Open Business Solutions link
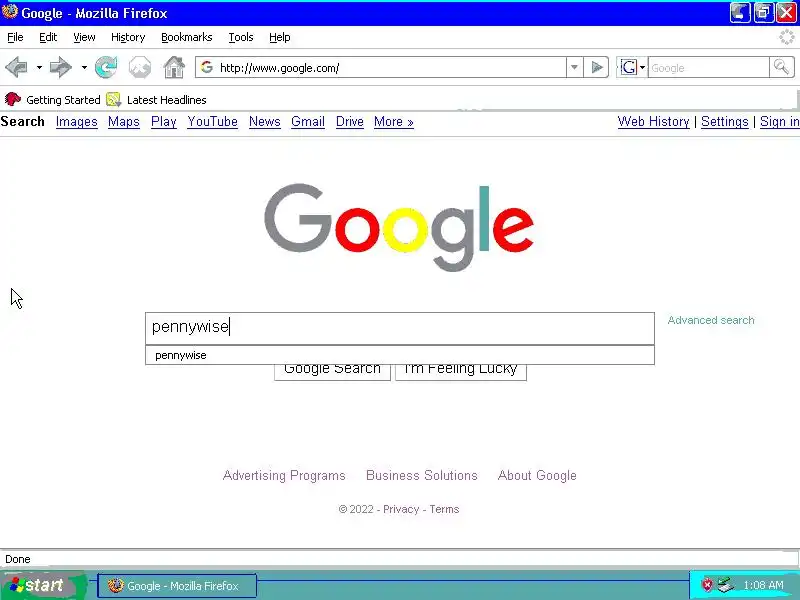The image size is (800, 600). click(x=422, y=475)
